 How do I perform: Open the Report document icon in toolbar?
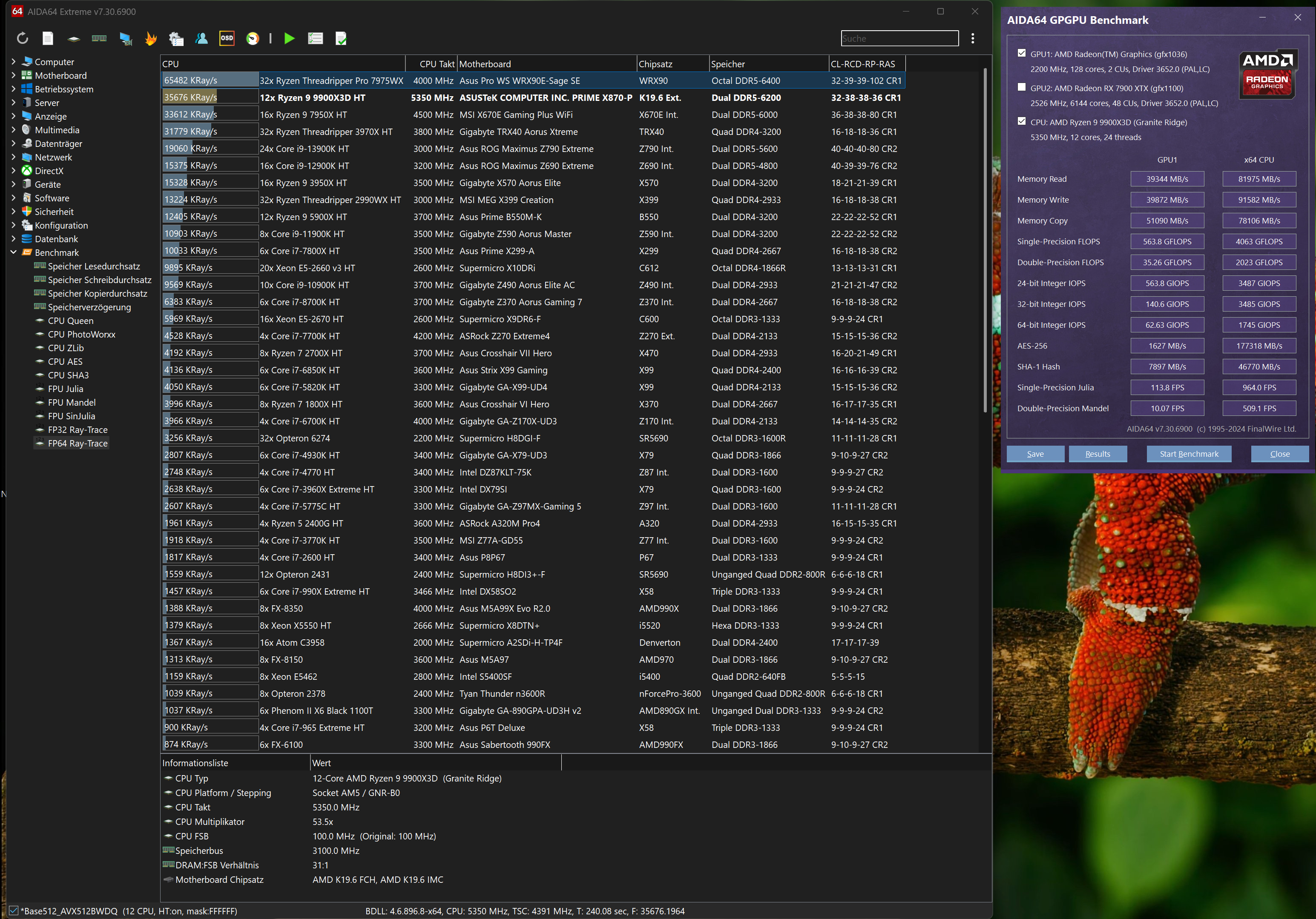point(48,38)
